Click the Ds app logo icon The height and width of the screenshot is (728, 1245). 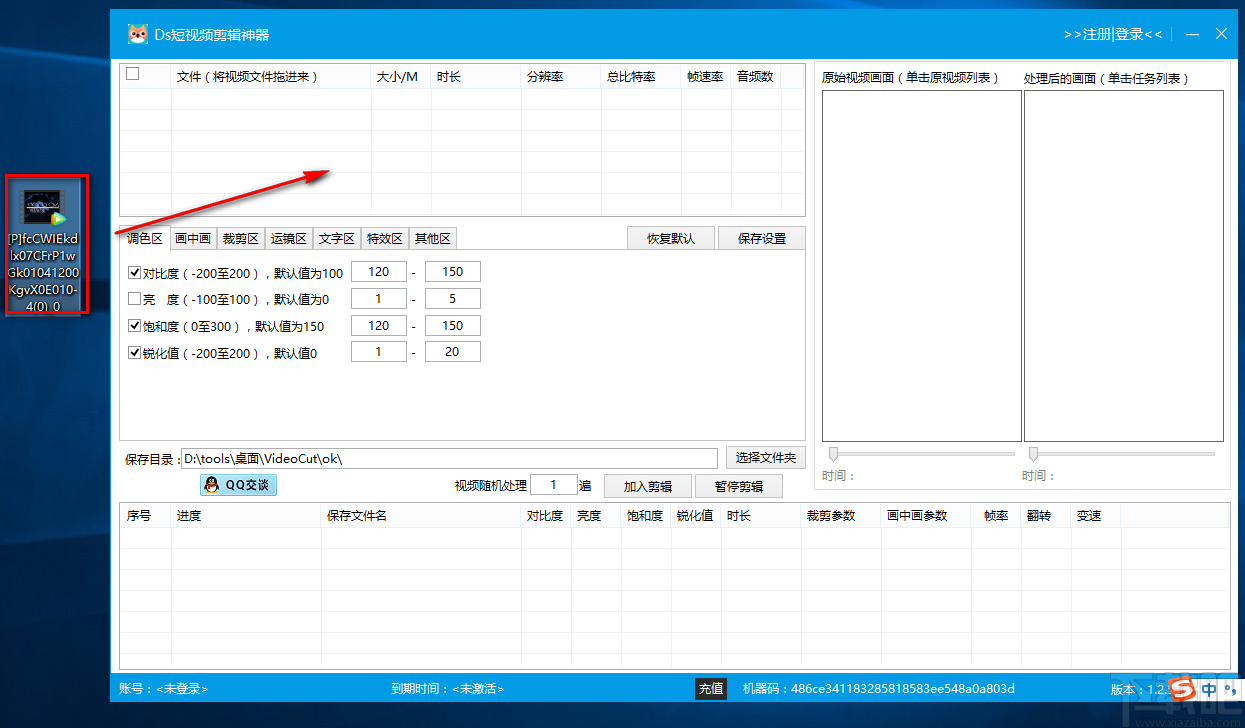coord(137,34)
